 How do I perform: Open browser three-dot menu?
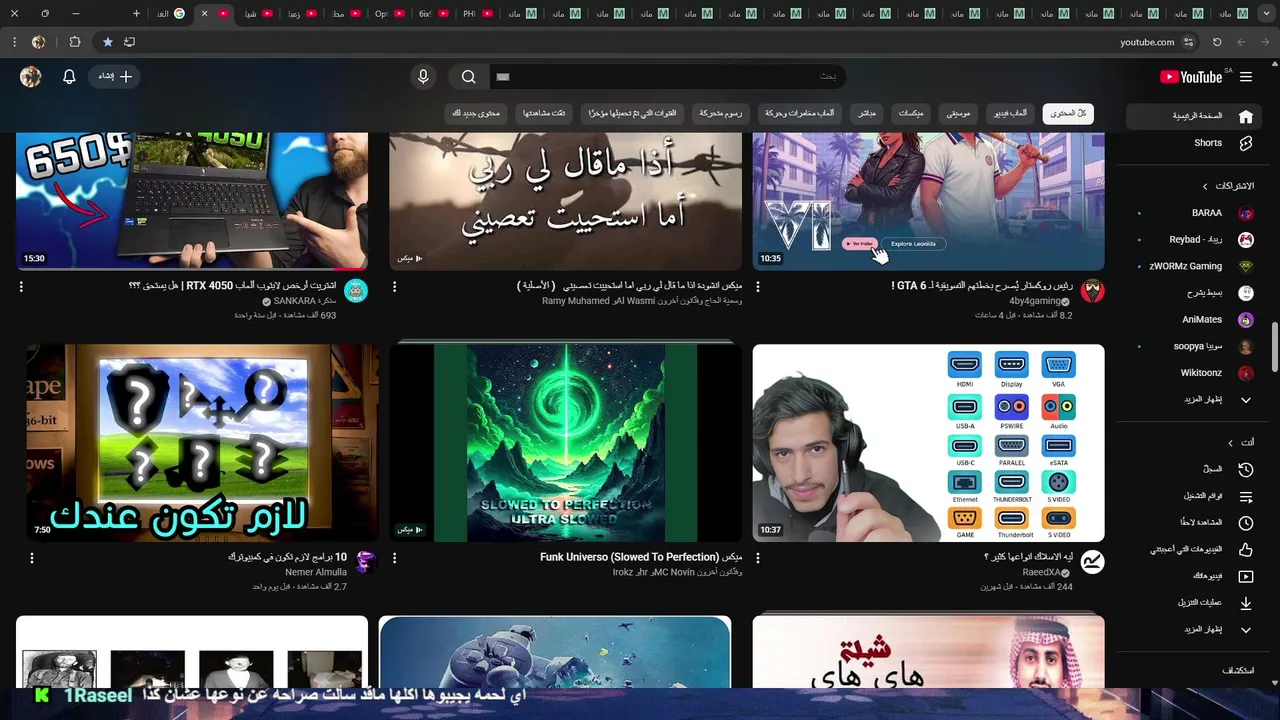coord(14,42)
